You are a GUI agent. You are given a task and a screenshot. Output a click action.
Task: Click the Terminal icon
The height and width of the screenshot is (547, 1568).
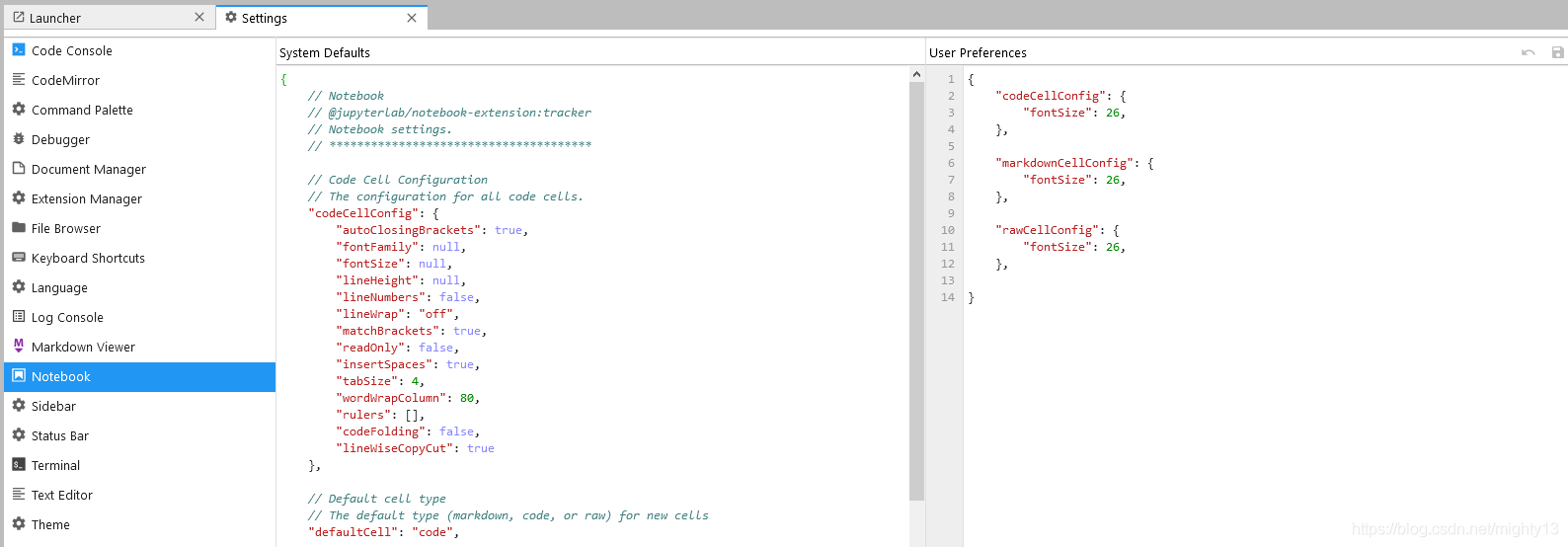tap(19, 464)
